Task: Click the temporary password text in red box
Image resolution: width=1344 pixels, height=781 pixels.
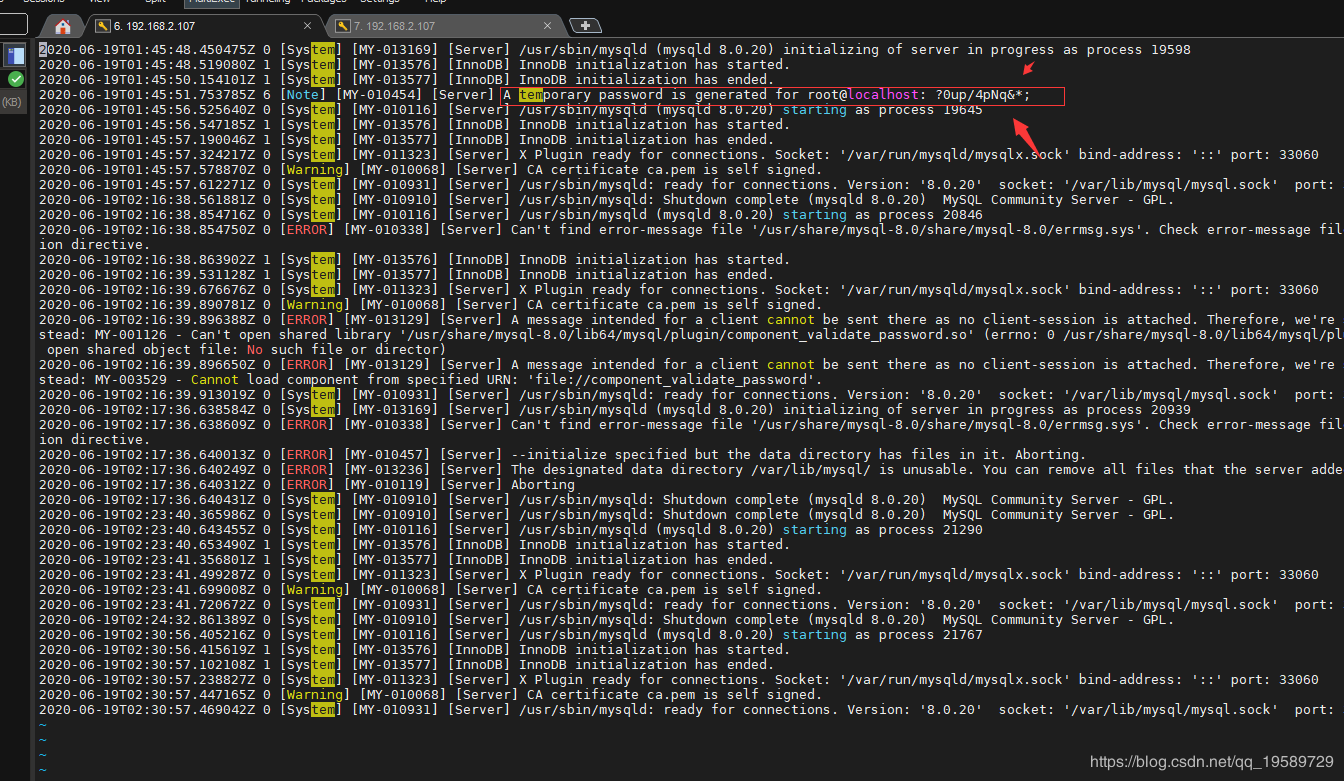Action: 980,95
